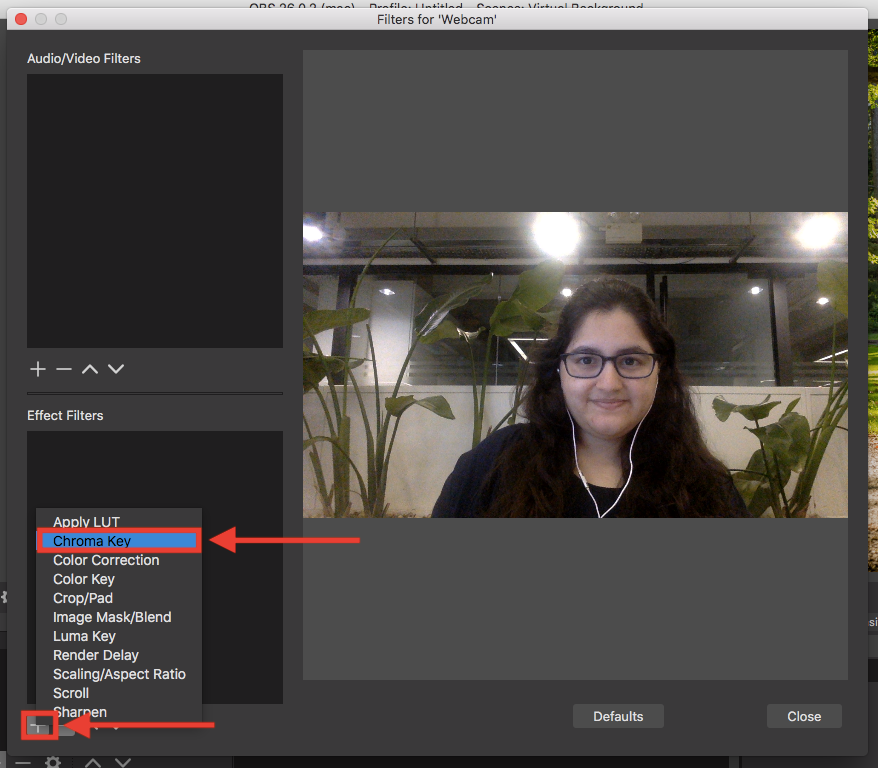The height and width of the screenshot is (768, 878).
Task: Close the Filters dialog with Close button
Action: [x=803, y=716]
